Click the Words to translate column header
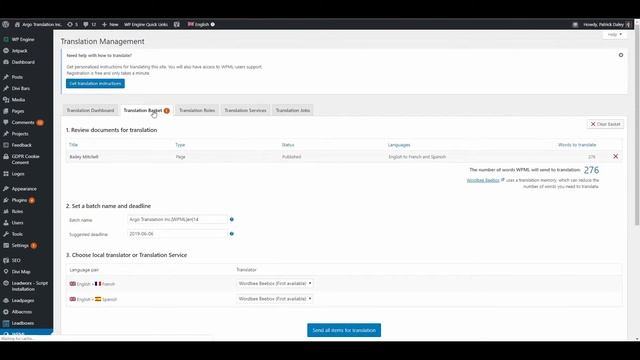 coord(577,145)
